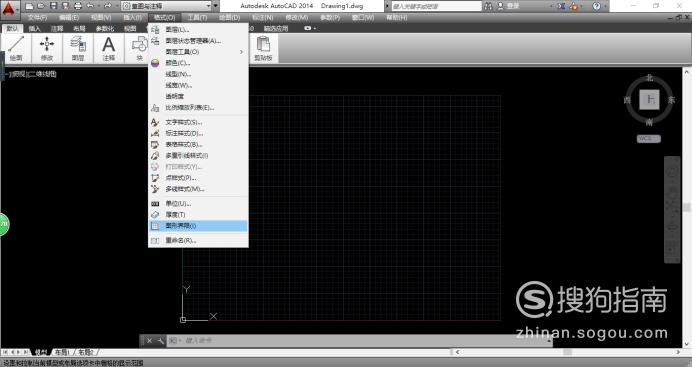Click the ViewCube top face
The width and height of the screenshot is (692, 367).
(649, 100)
